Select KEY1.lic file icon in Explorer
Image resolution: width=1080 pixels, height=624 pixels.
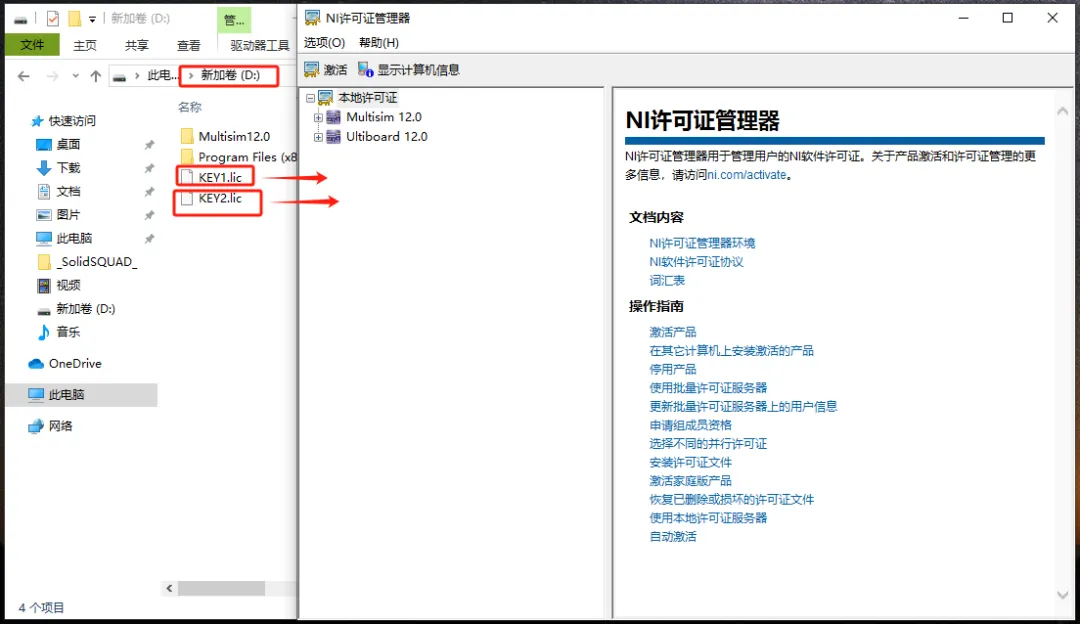[x=187, y=178]
